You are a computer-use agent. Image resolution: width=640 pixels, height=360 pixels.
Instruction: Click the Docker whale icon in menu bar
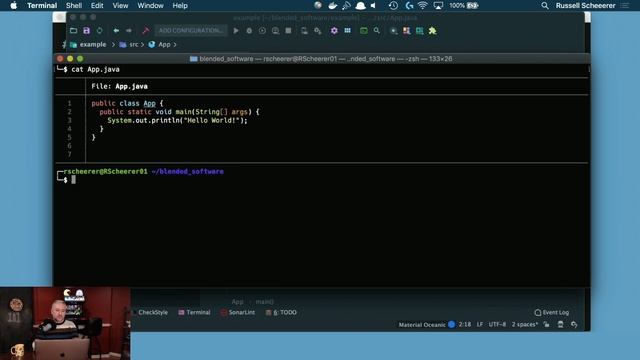(x=333, y=6)
